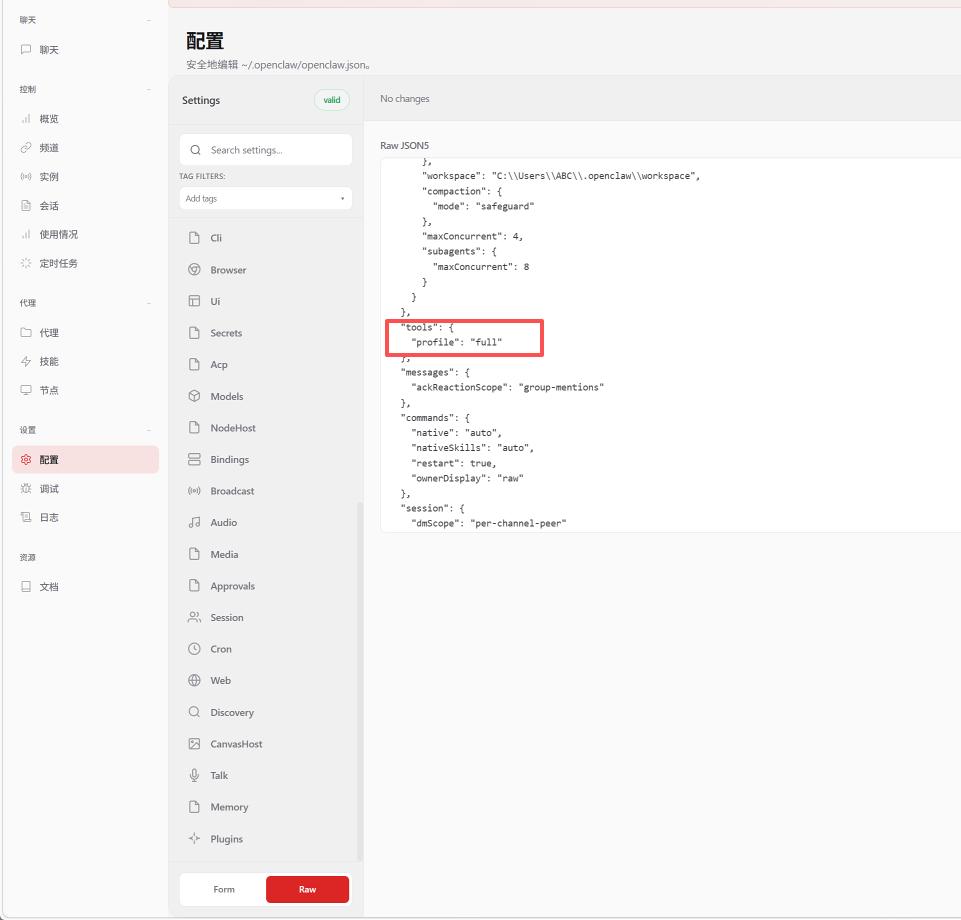Select the Secrets file icon
The image size is (961, 920).
pyautogui.click(x=194, y=333)
